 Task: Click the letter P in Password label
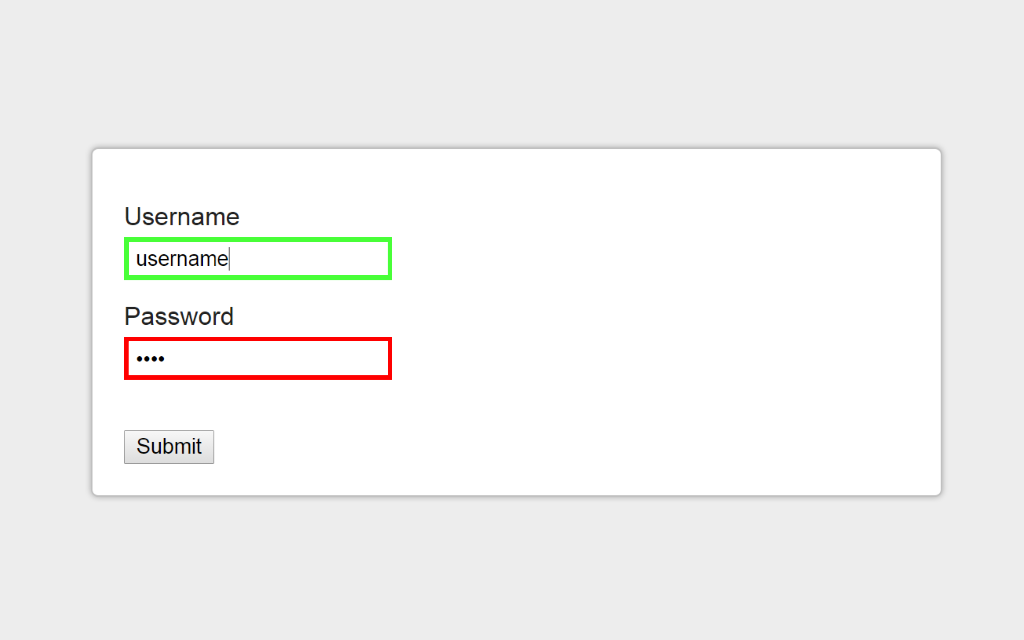coord(132,317)
